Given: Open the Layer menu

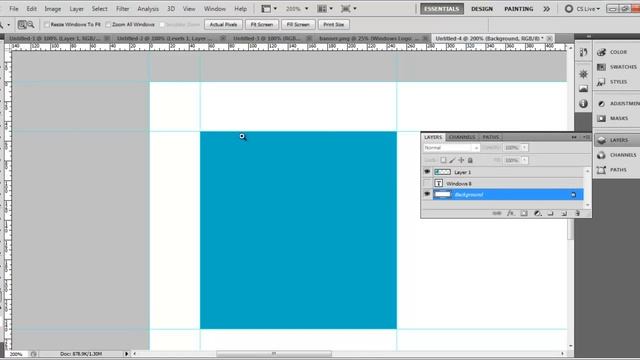Looking at the screenshot, I should tap(76, 9).
